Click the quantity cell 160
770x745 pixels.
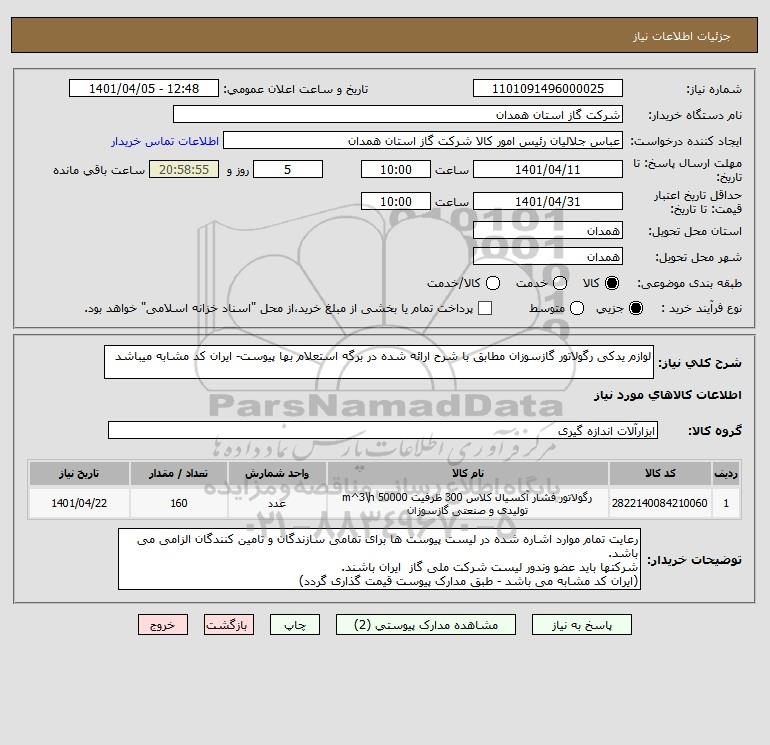pos(179,503)
